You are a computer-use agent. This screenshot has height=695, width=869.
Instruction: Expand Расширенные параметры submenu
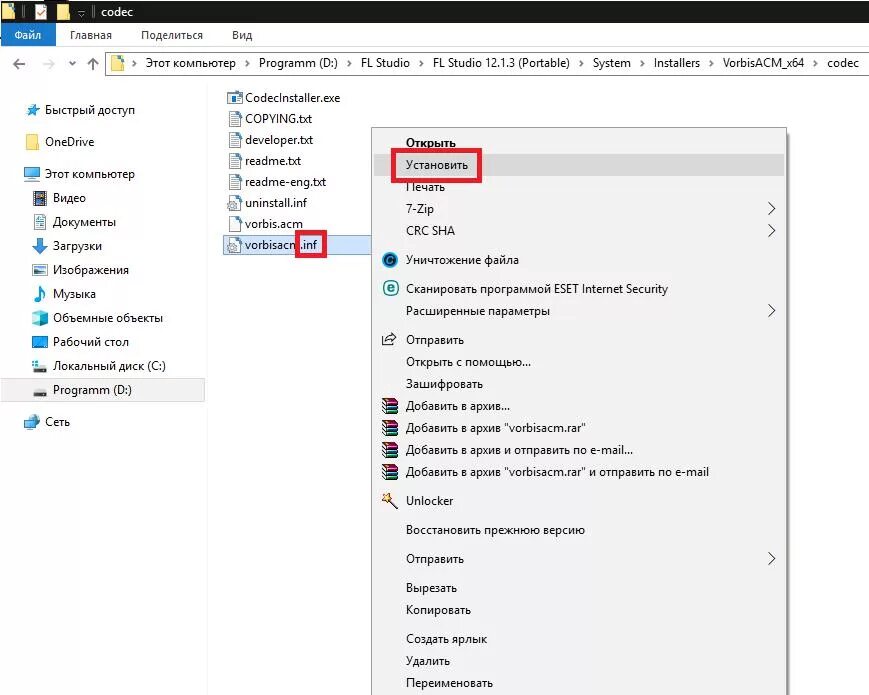pyautogui.click(x=579, y=311)
